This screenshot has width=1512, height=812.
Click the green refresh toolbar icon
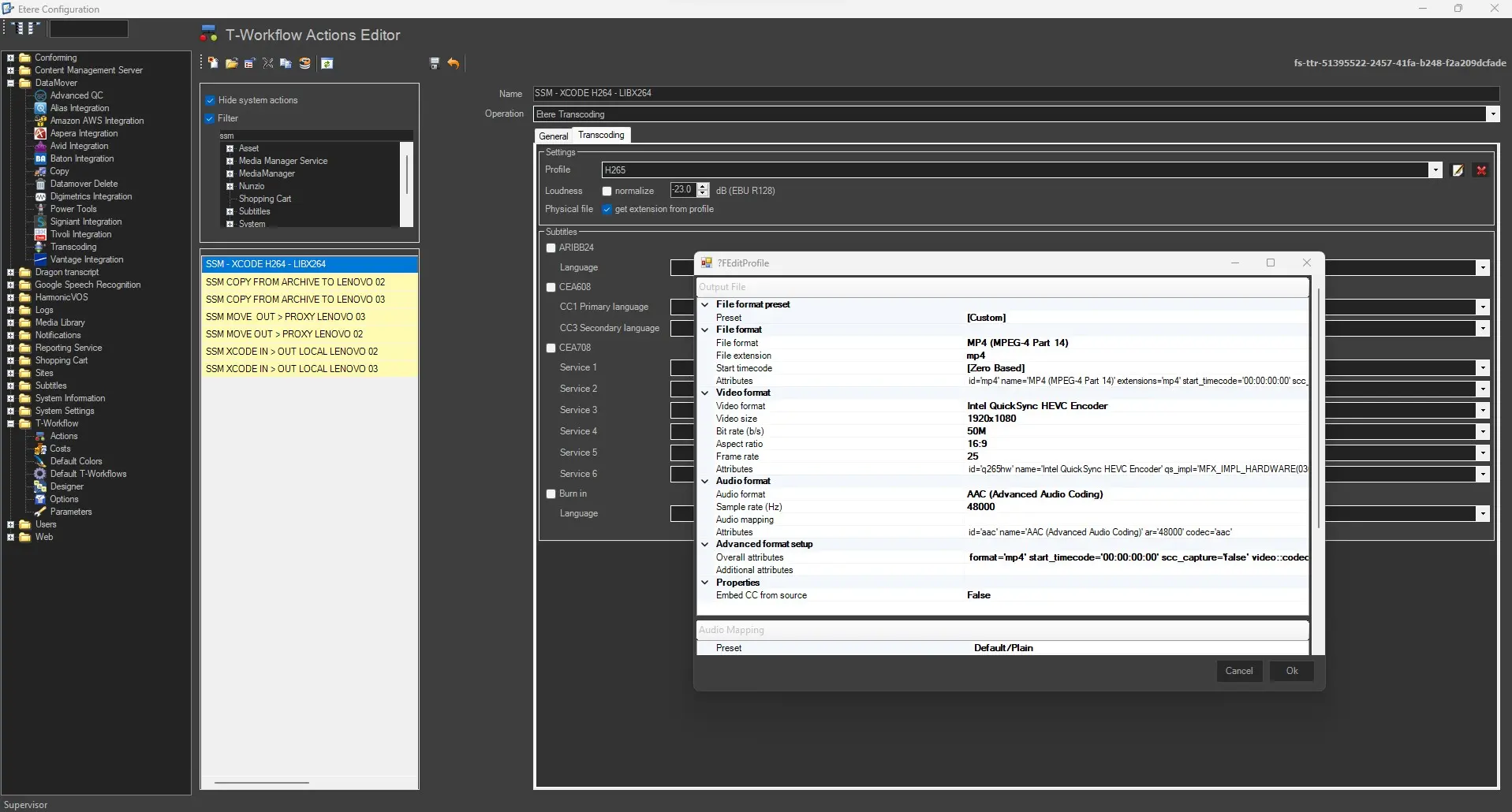click(x=327, y=63)
